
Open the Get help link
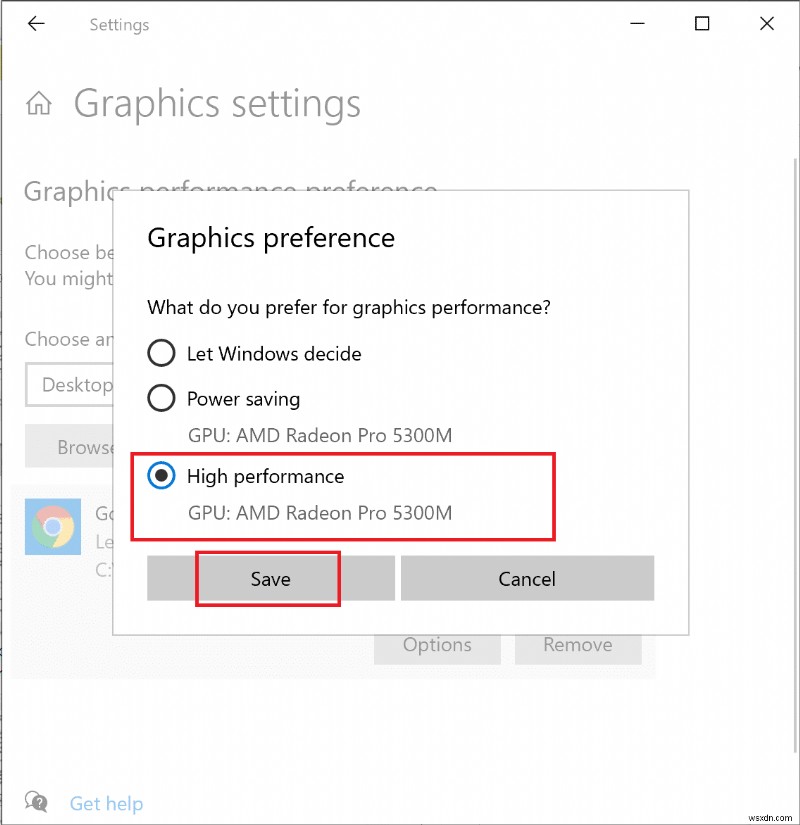pos(106,803)
